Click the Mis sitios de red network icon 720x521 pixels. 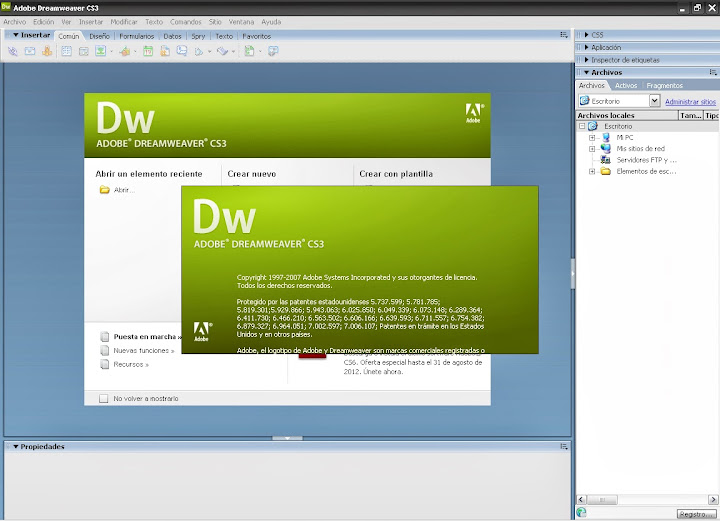tap(606, 148)
